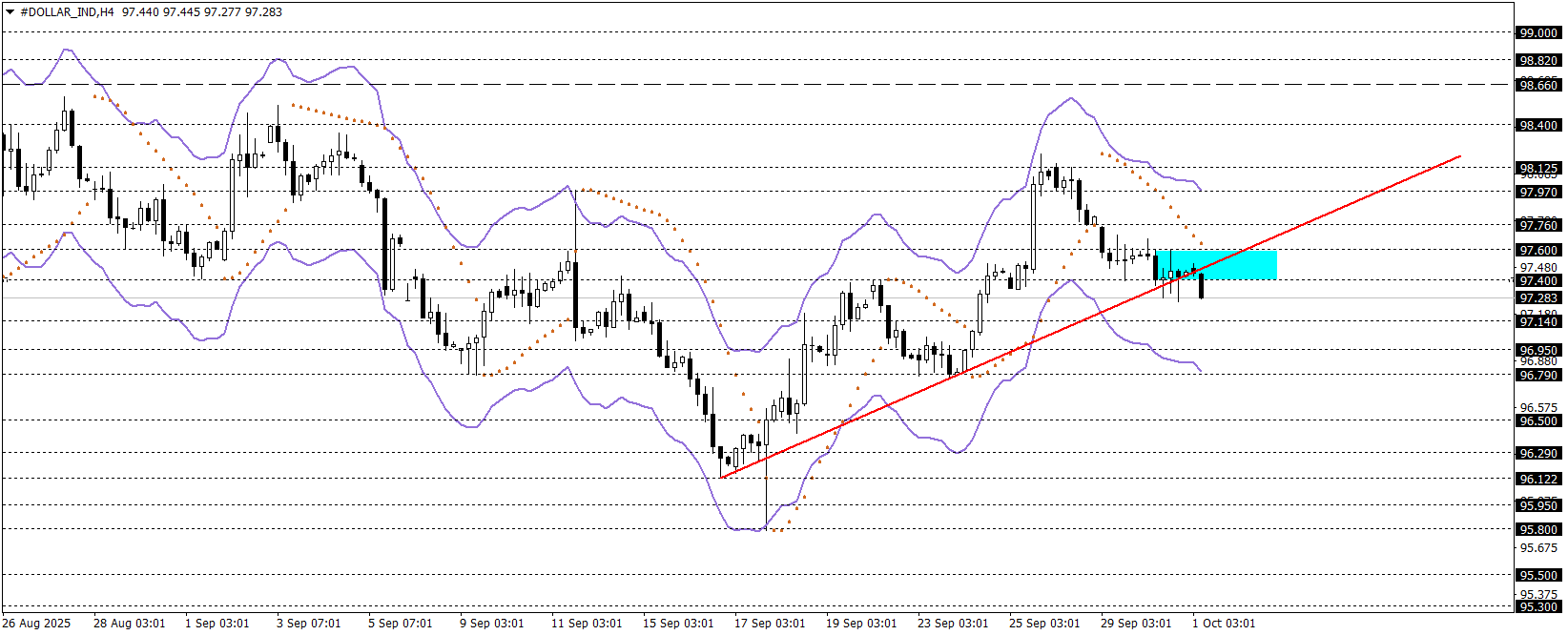1568x635 pixels.
Task: Click the 17 Sep 03:01 time label
Action: coord(770,624)
